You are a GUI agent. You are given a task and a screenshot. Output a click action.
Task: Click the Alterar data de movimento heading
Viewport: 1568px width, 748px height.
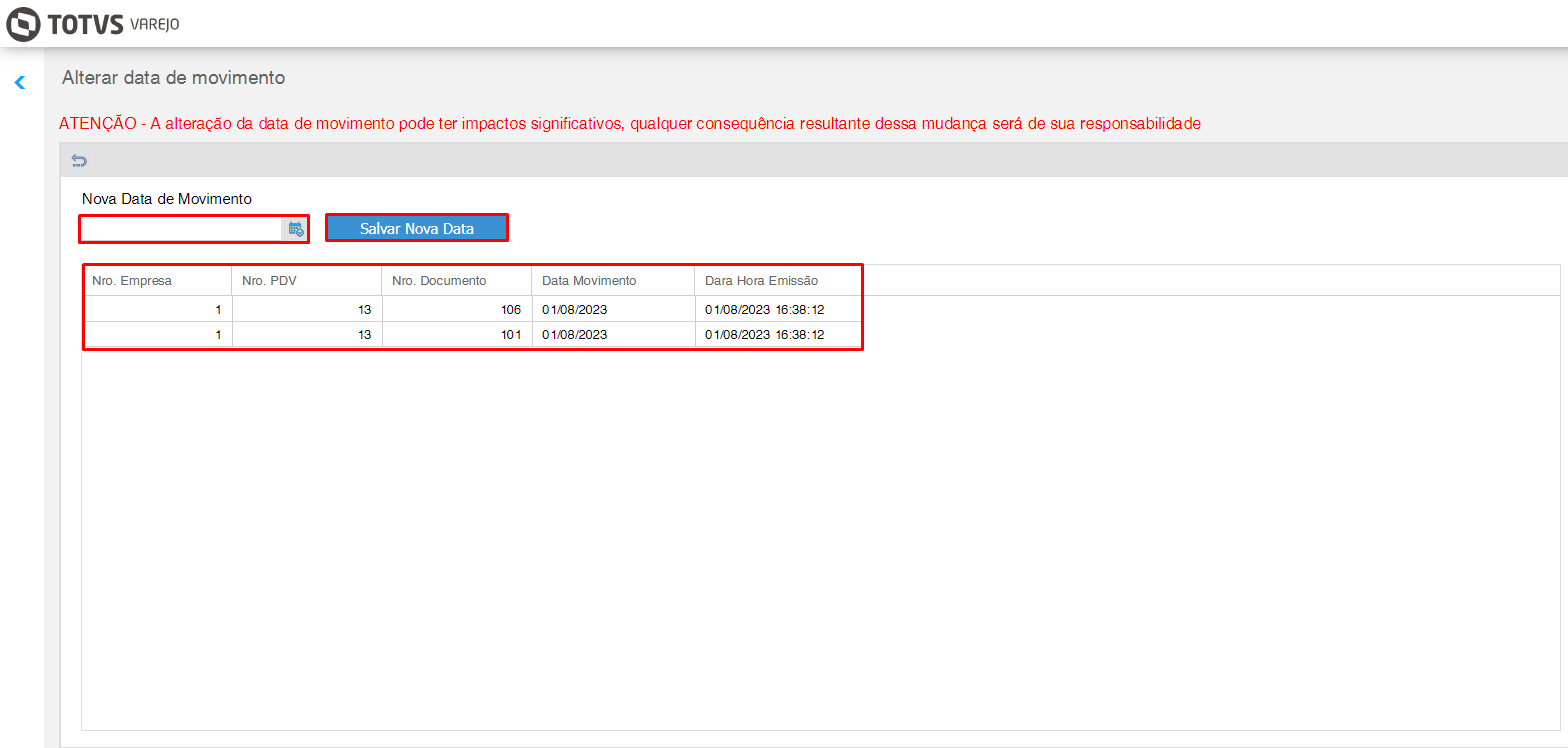click(174, 77)
